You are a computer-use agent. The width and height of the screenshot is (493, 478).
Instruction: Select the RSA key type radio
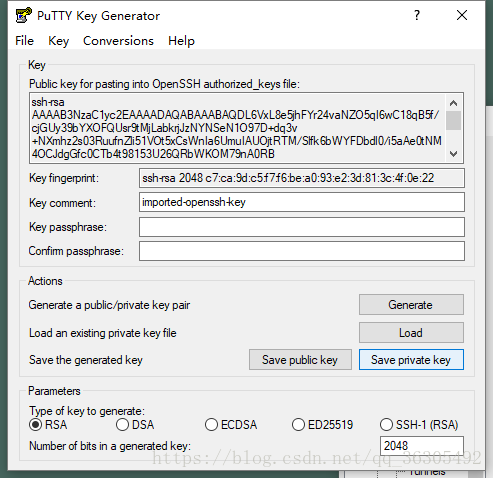click(35, 425)
